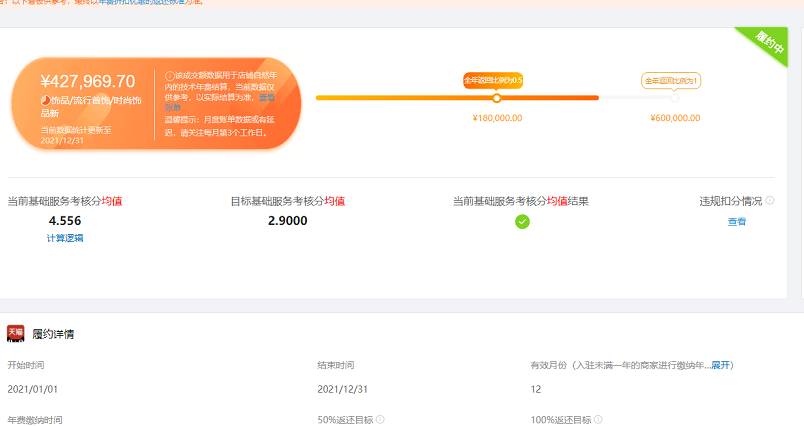804x426 pixels.
Task: Click the 当前基础服务考核分均值结果 label
Action: click(x=520, y=201)
